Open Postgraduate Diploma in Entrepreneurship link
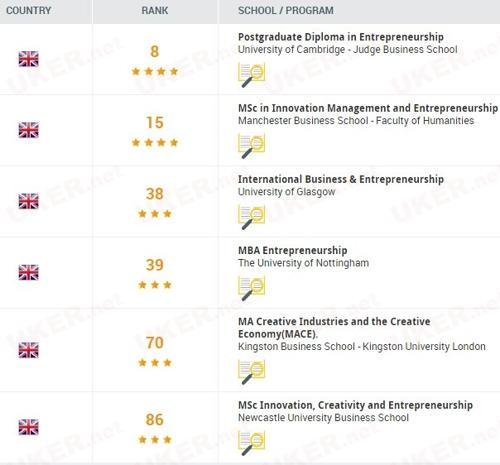This screenshot has height=465, width=500. coord(341,37)
